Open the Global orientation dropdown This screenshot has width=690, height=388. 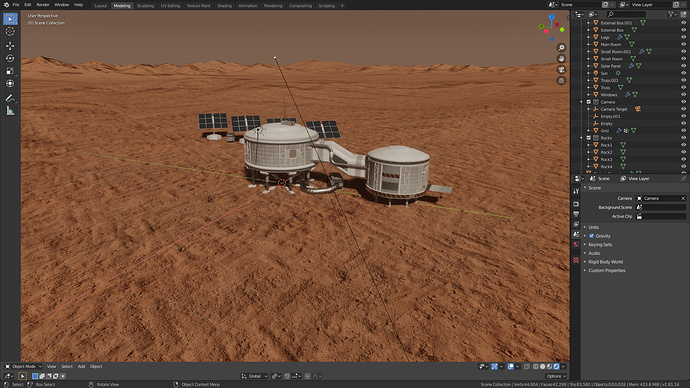click(x=254, y=376)
